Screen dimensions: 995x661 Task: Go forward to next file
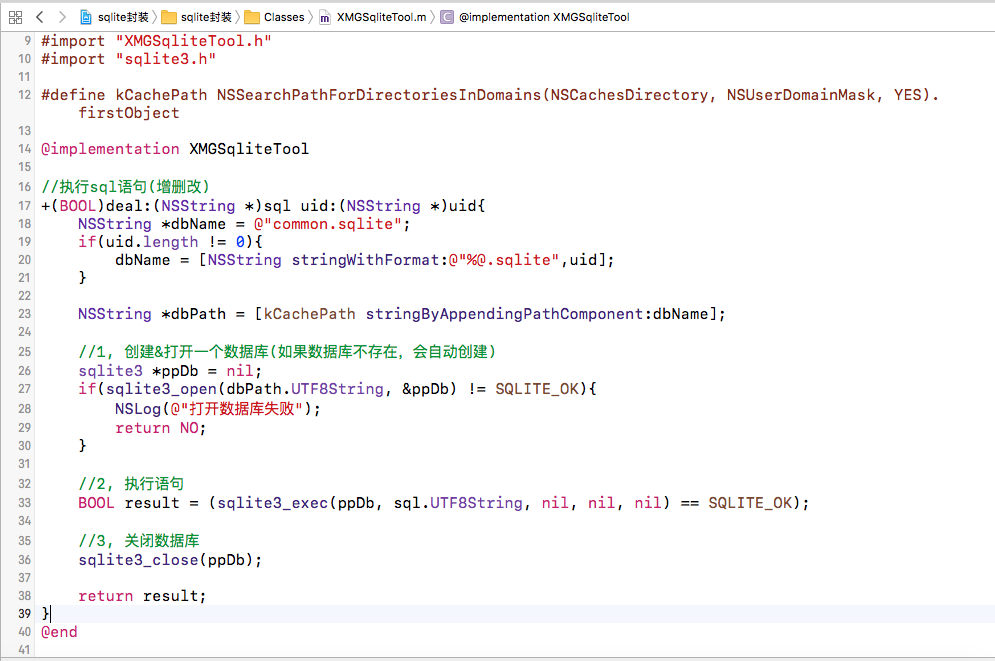pos(62,17)
